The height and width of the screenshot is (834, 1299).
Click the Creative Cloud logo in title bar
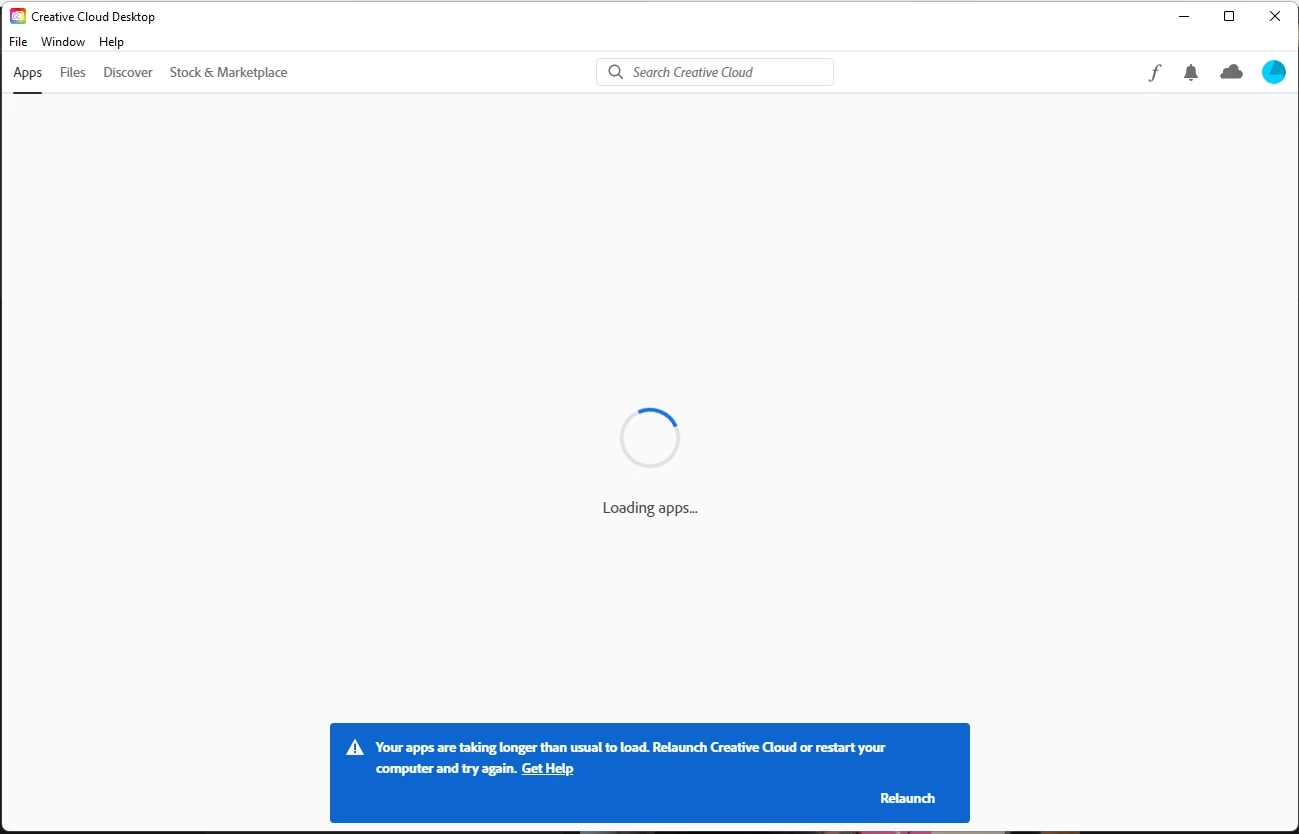click(x=18, y=16)
